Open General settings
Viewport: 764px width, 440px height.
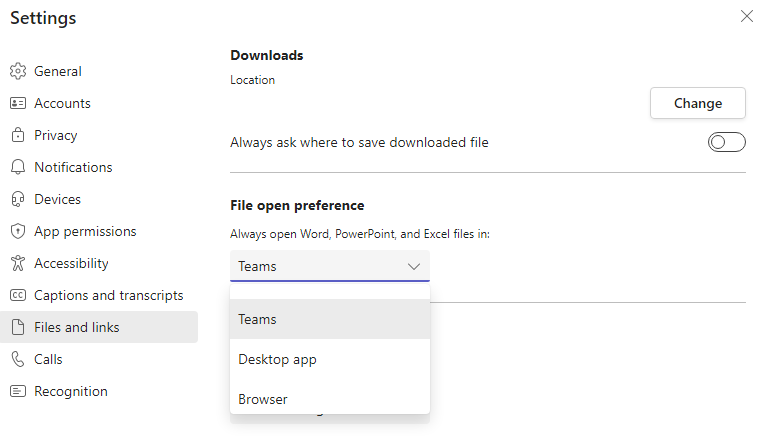99,71
